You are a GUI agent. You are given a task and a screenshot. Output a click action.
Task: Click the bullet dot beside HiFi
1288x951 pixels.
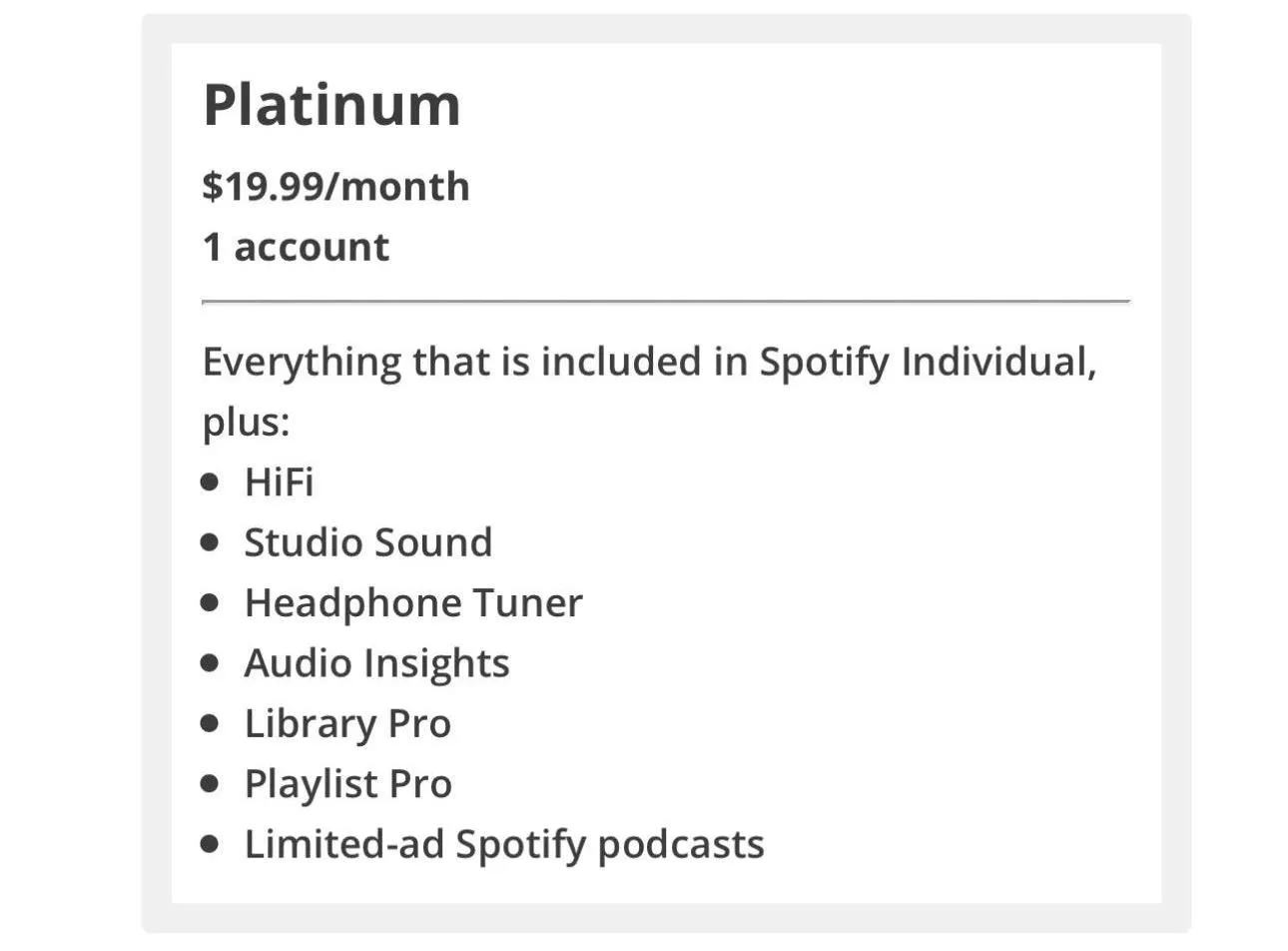click(x=210, y=482)
